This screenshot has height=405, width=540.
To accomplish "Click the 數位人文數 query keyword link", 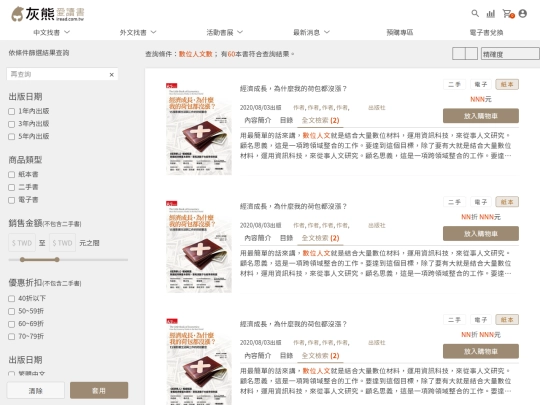I will point(196,54).
